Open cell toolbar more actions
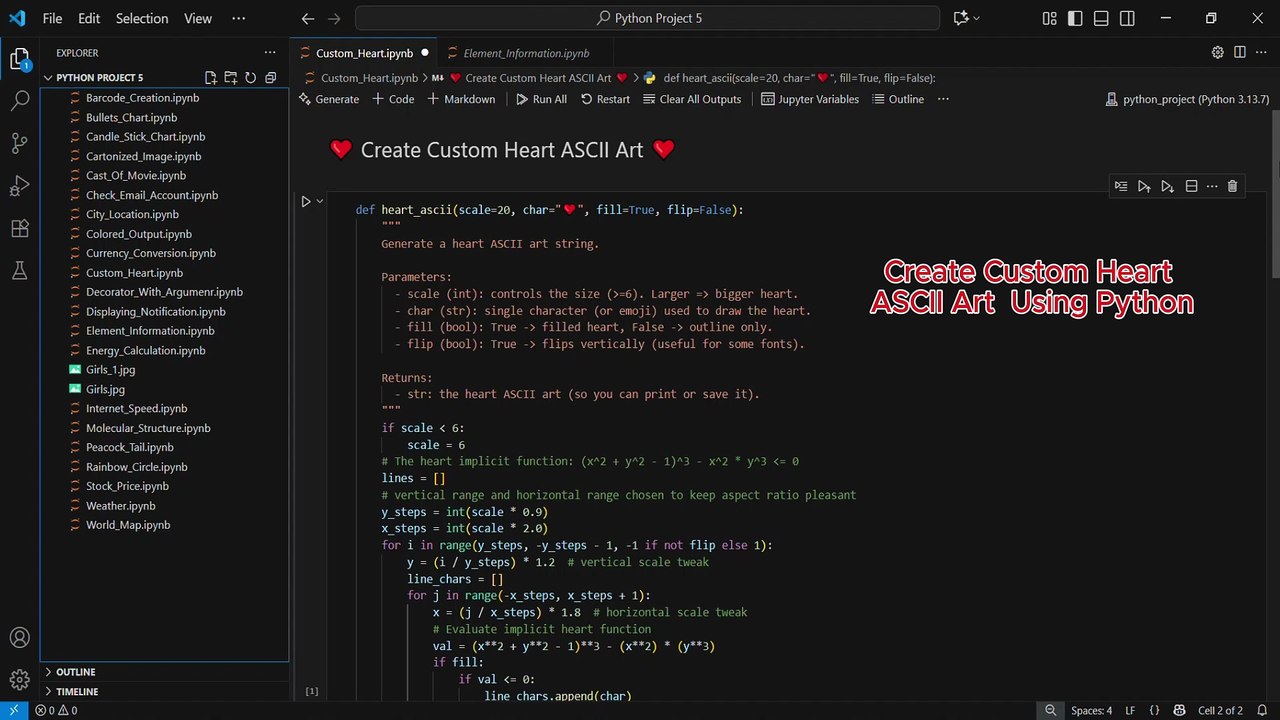 (x=1212, y=186)
